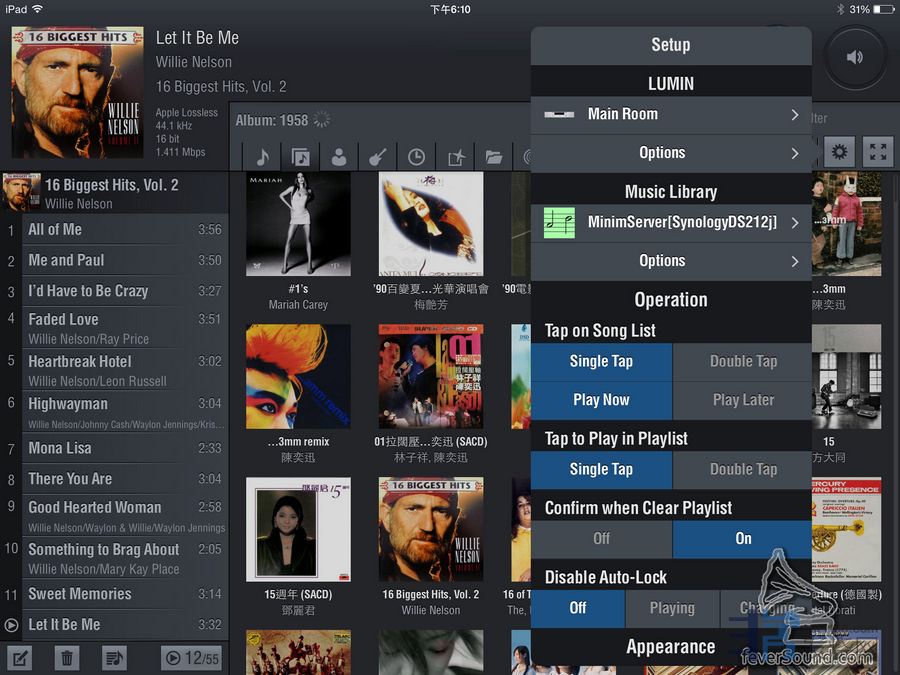Screen dimensions: 900x675
Task: Delete playlist with the trash icon
Action: click(68, 658)
